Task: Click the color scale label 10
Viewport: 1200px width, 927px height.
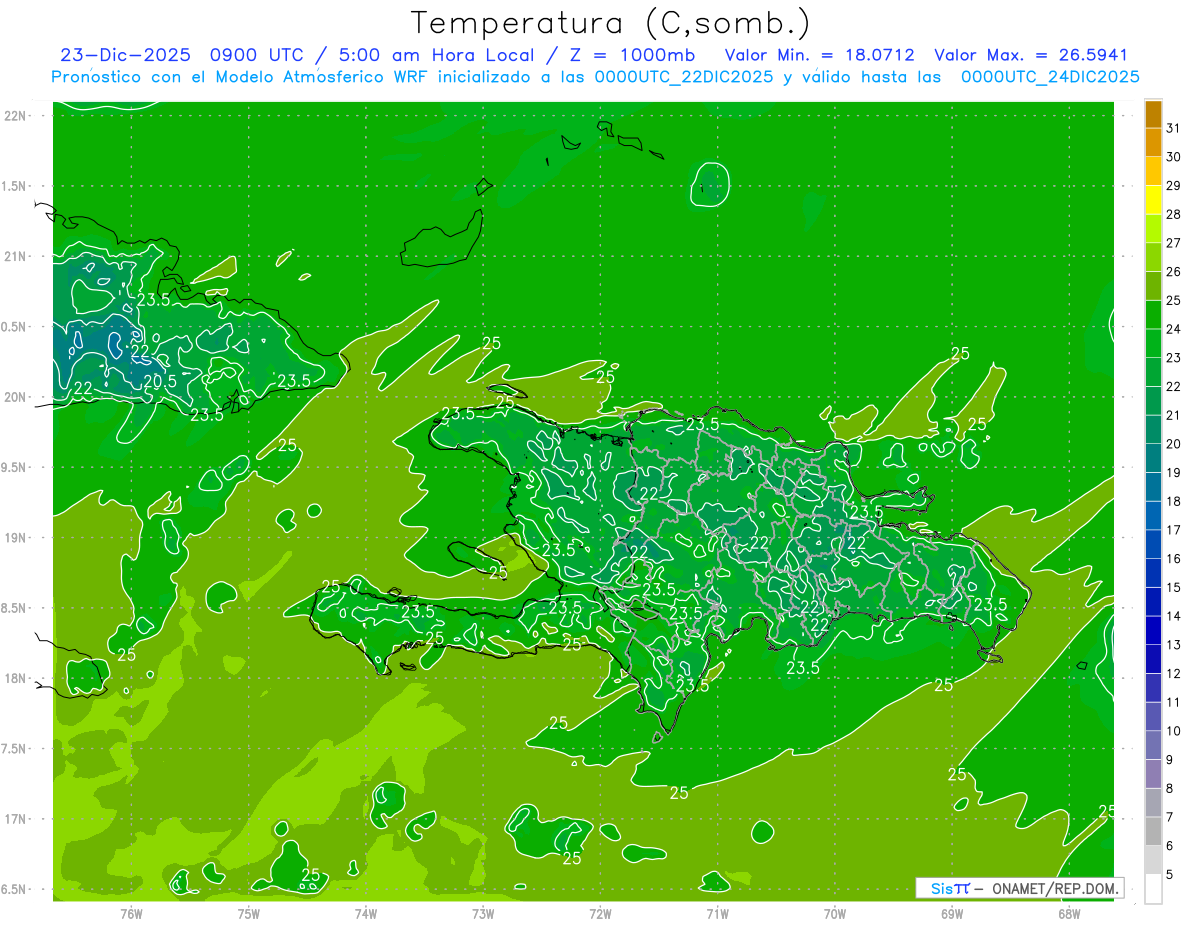Action: pyautogui.click(x=1173, y=731)
